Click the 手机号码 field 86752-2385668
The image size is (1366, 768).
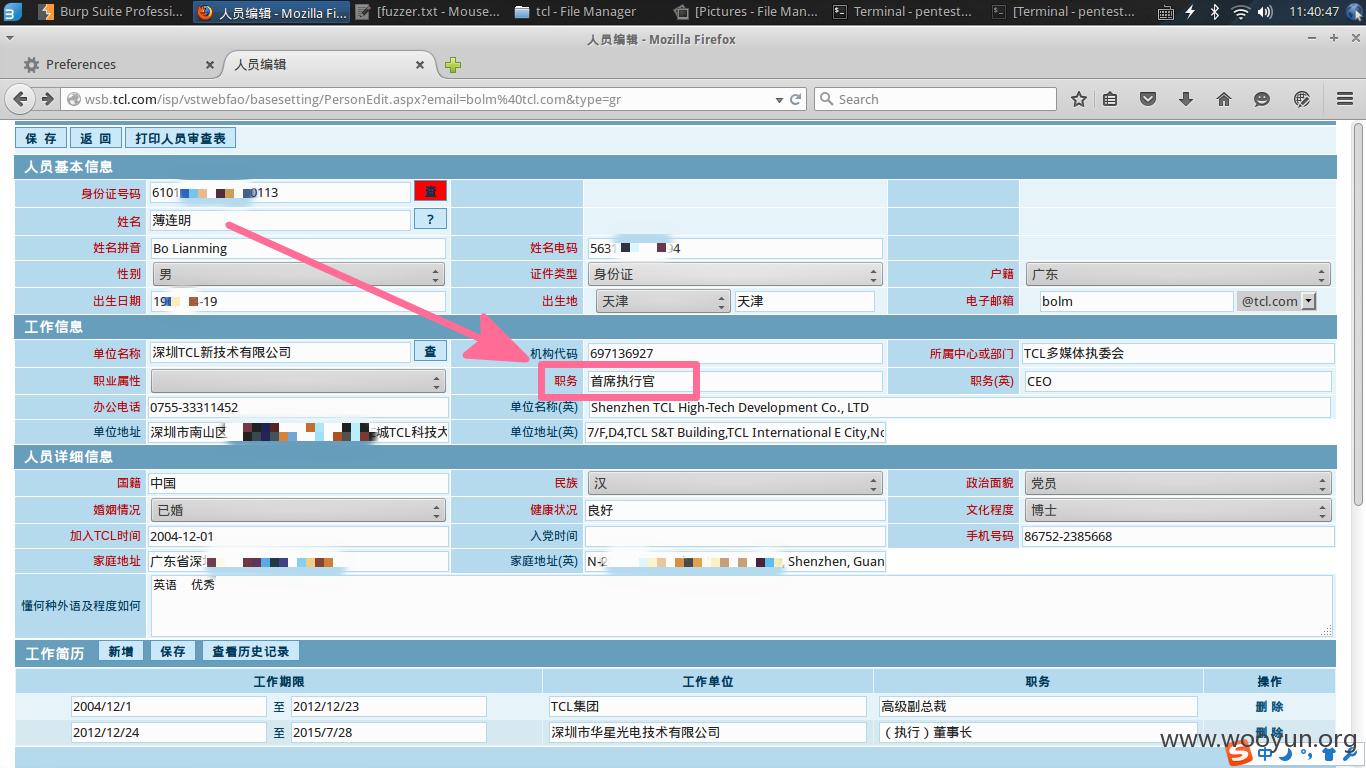1177,536
